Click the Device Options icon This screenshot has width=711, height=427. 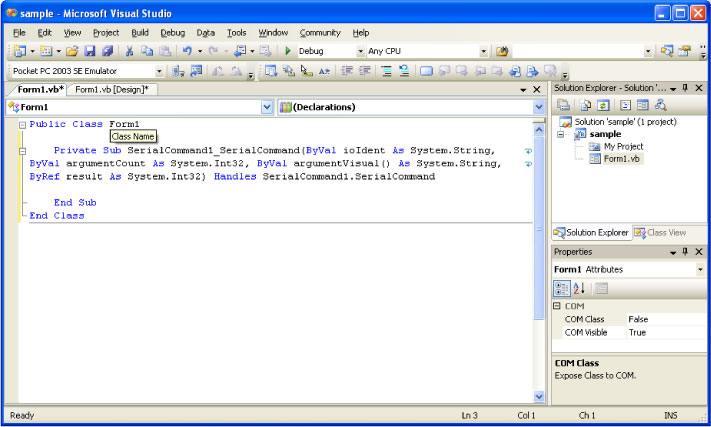[196, 71]
